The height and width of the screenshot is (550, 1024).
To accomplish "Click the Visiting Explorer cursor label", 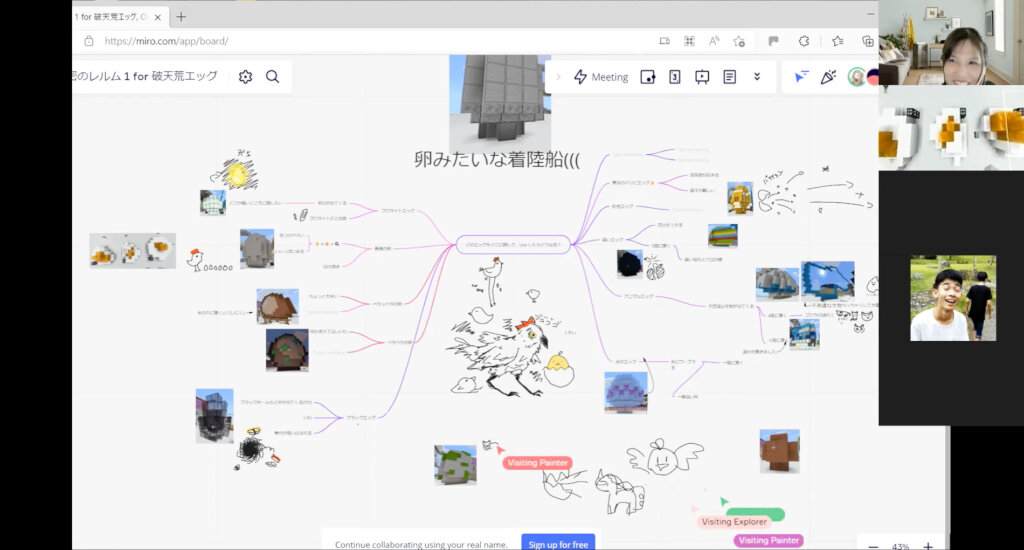I will click(x=734, y=521).
